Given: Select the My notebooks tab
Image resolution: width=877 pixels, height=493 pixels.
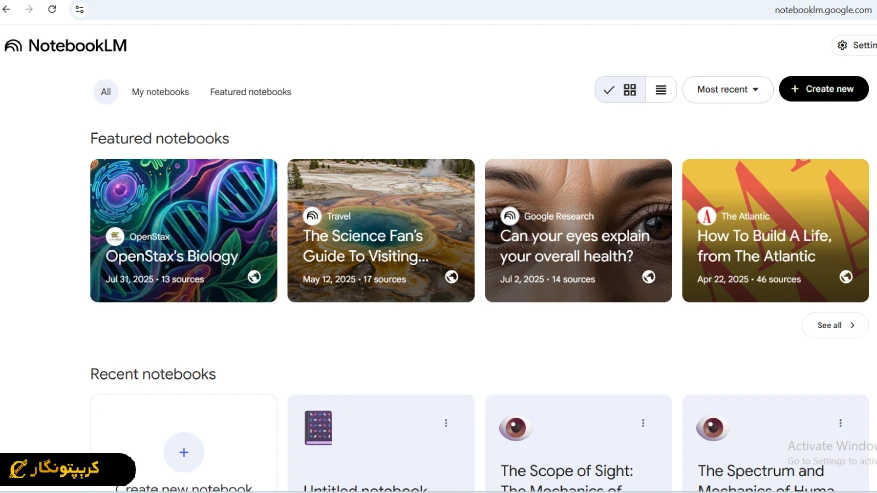Looking at the screenshot, I should pos(160,92).
